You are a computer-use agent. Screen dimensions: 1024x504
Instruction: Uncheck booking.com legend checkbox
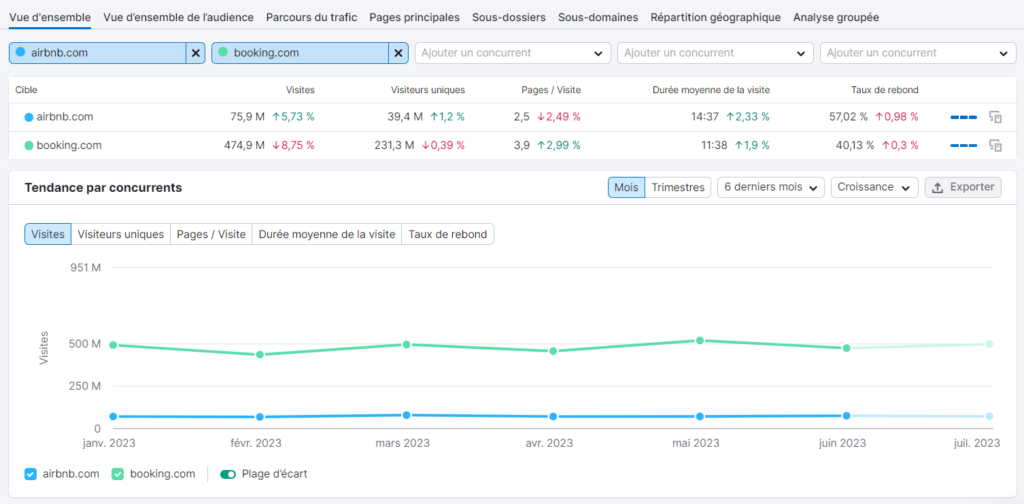pyautogui.click(x=117, y=474)
